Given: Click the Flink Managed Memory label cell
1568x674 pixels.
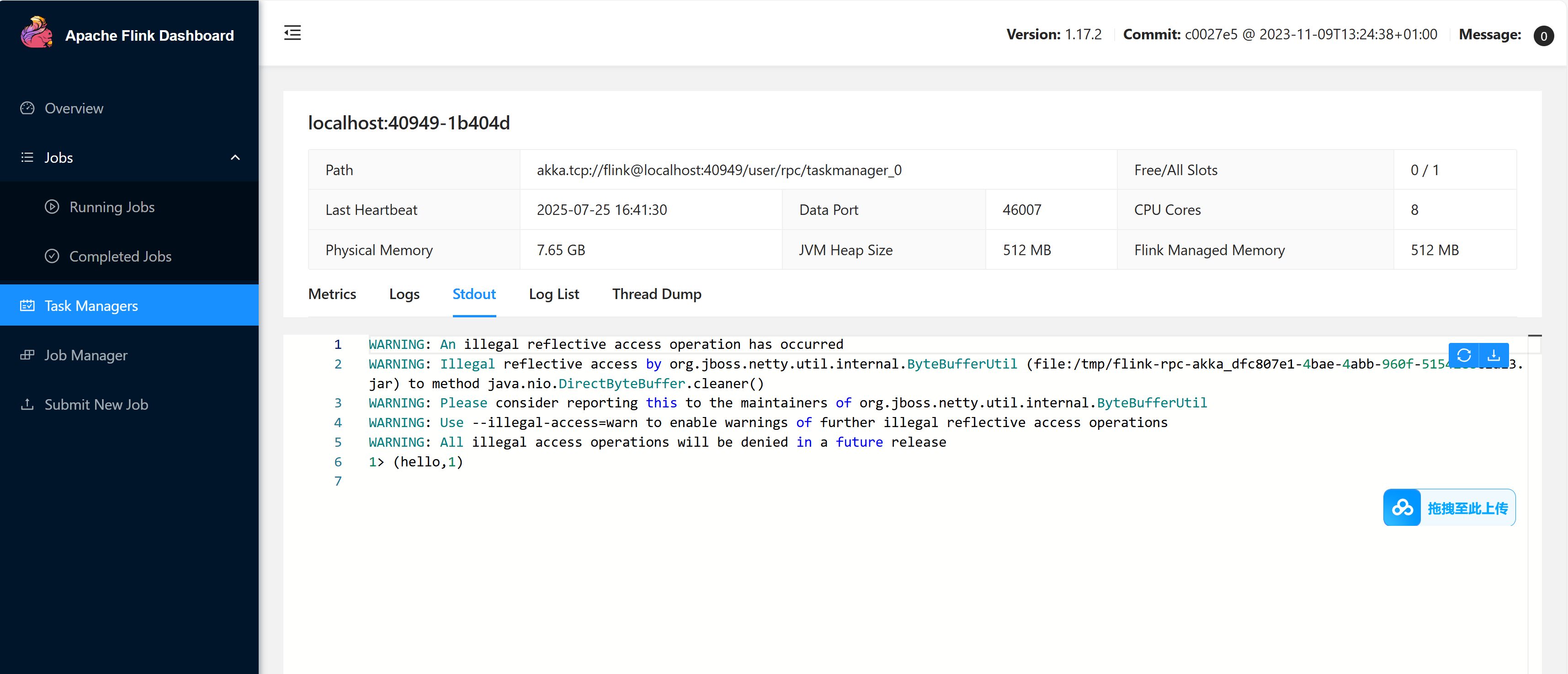Looking at the screenshot, I should point(1255,250).
